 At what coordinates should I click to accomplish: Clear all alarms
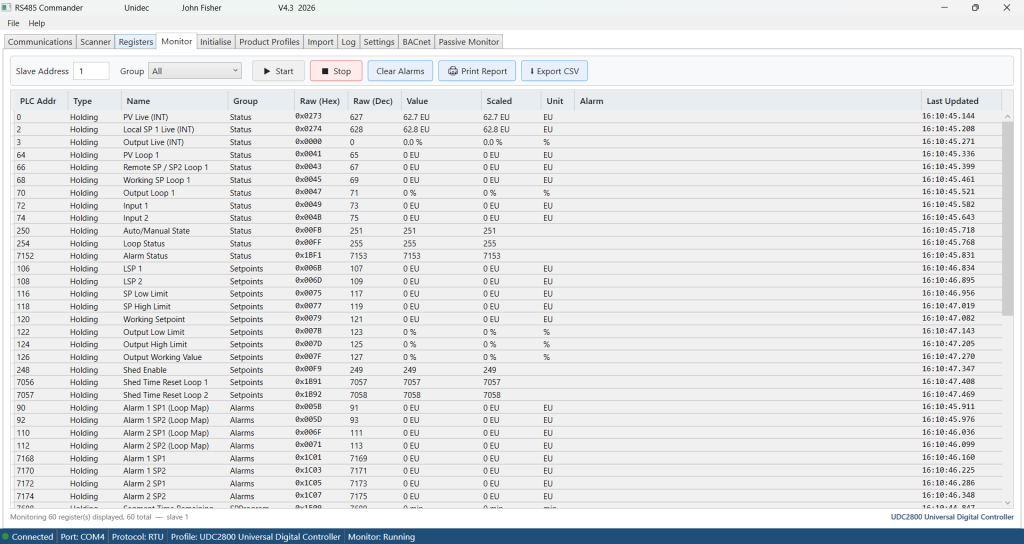click(400, 71)
